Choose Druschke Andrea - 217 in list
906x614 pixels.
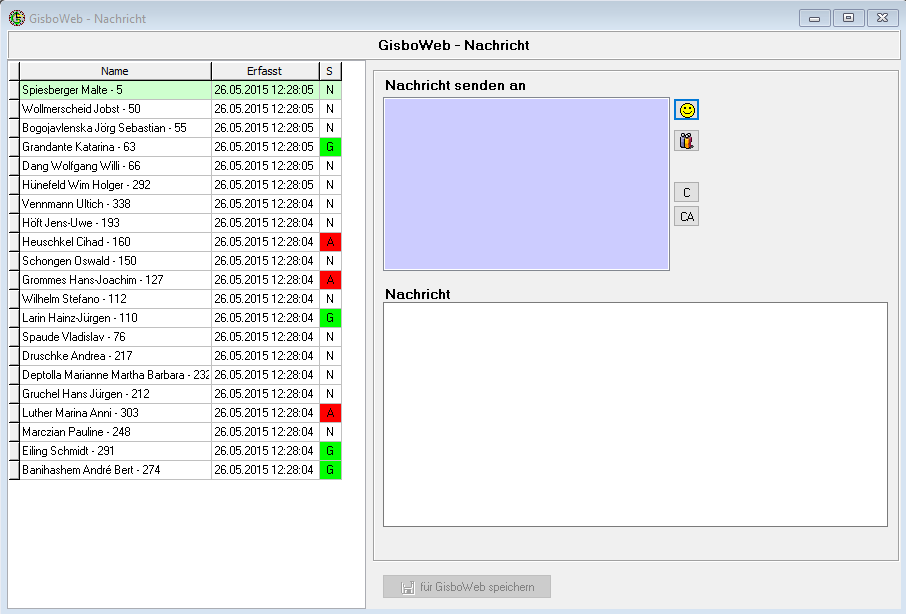tap(115, 356)
